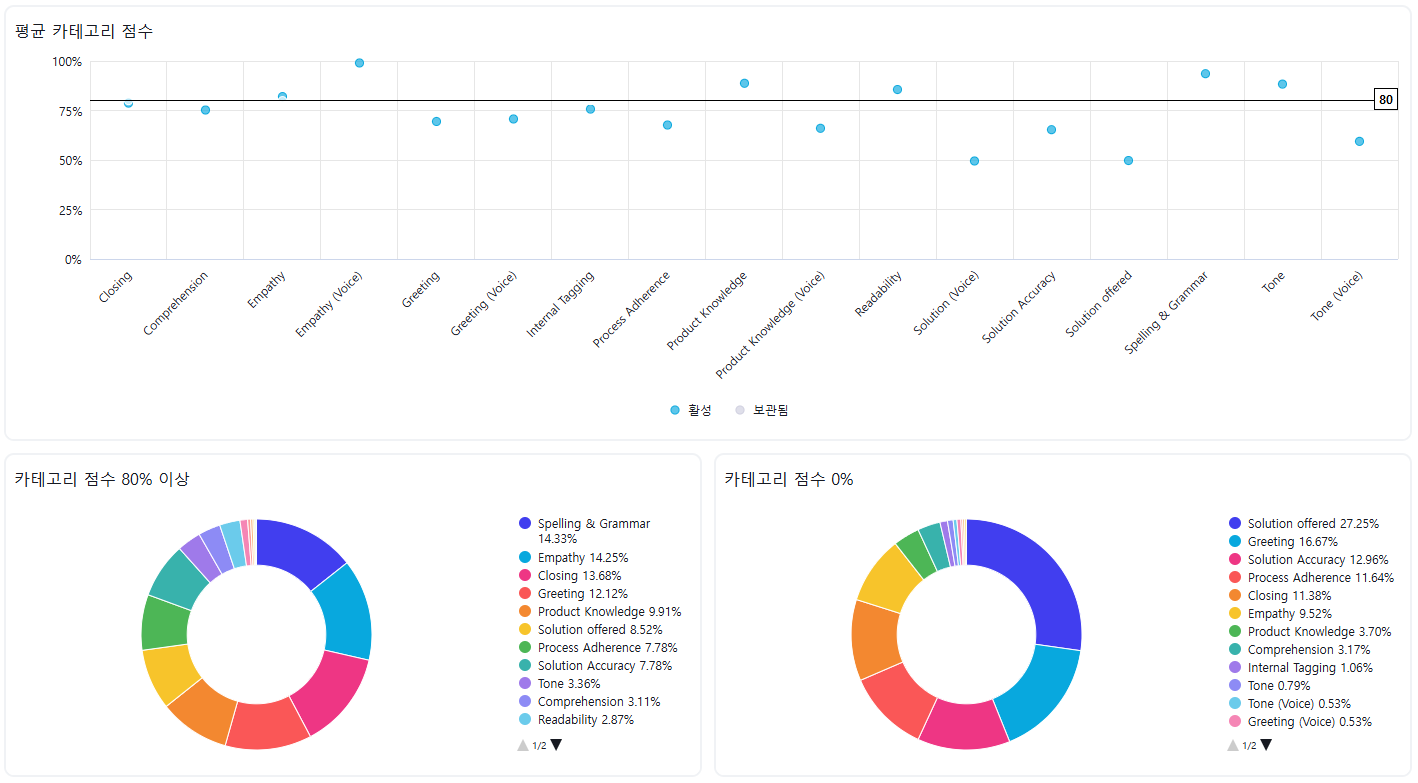The width and height of the screenshot is (1418, 783).
Task: Go to next legend page in 80% 이상 chart
Action: (556, 745)
